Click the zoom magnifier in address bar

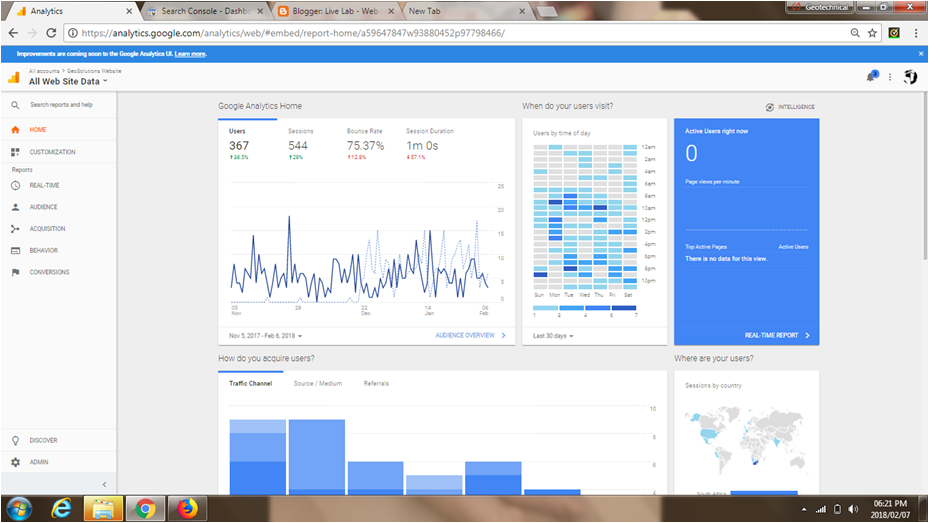(855, 33)
